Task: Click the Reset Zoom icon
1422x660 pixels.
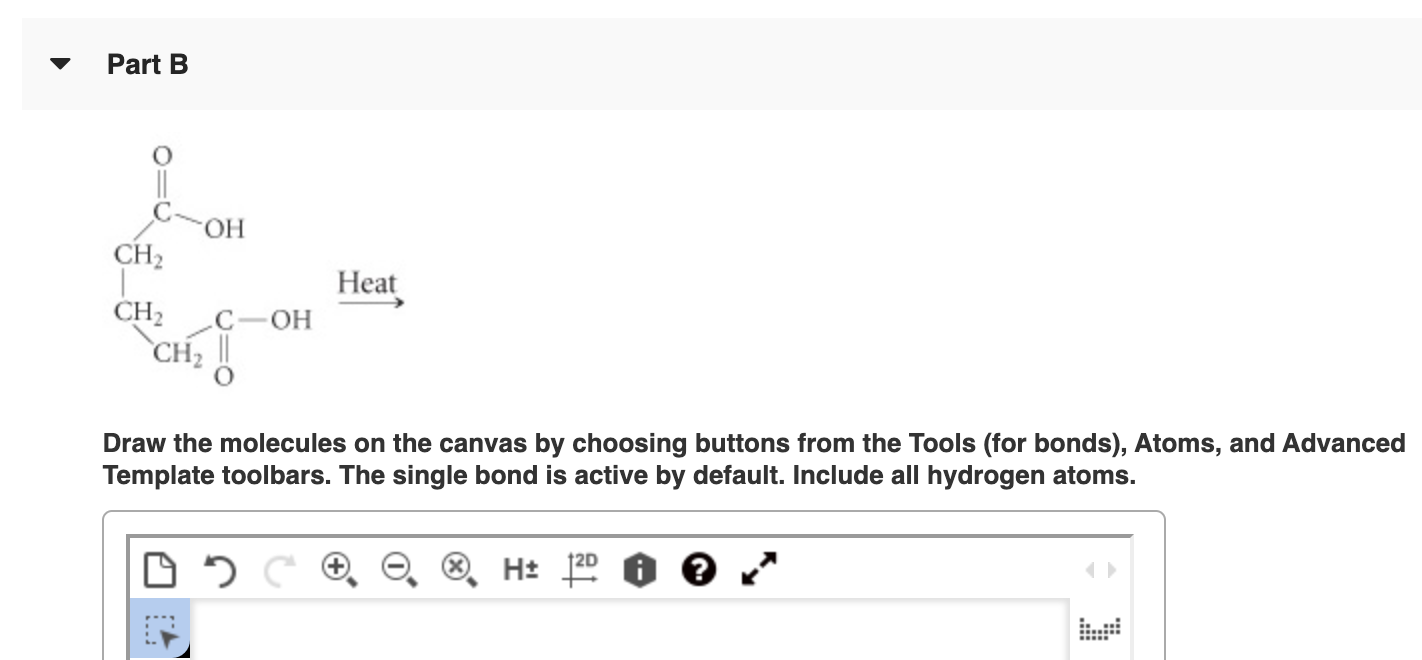Action: (x=457, y=570)
